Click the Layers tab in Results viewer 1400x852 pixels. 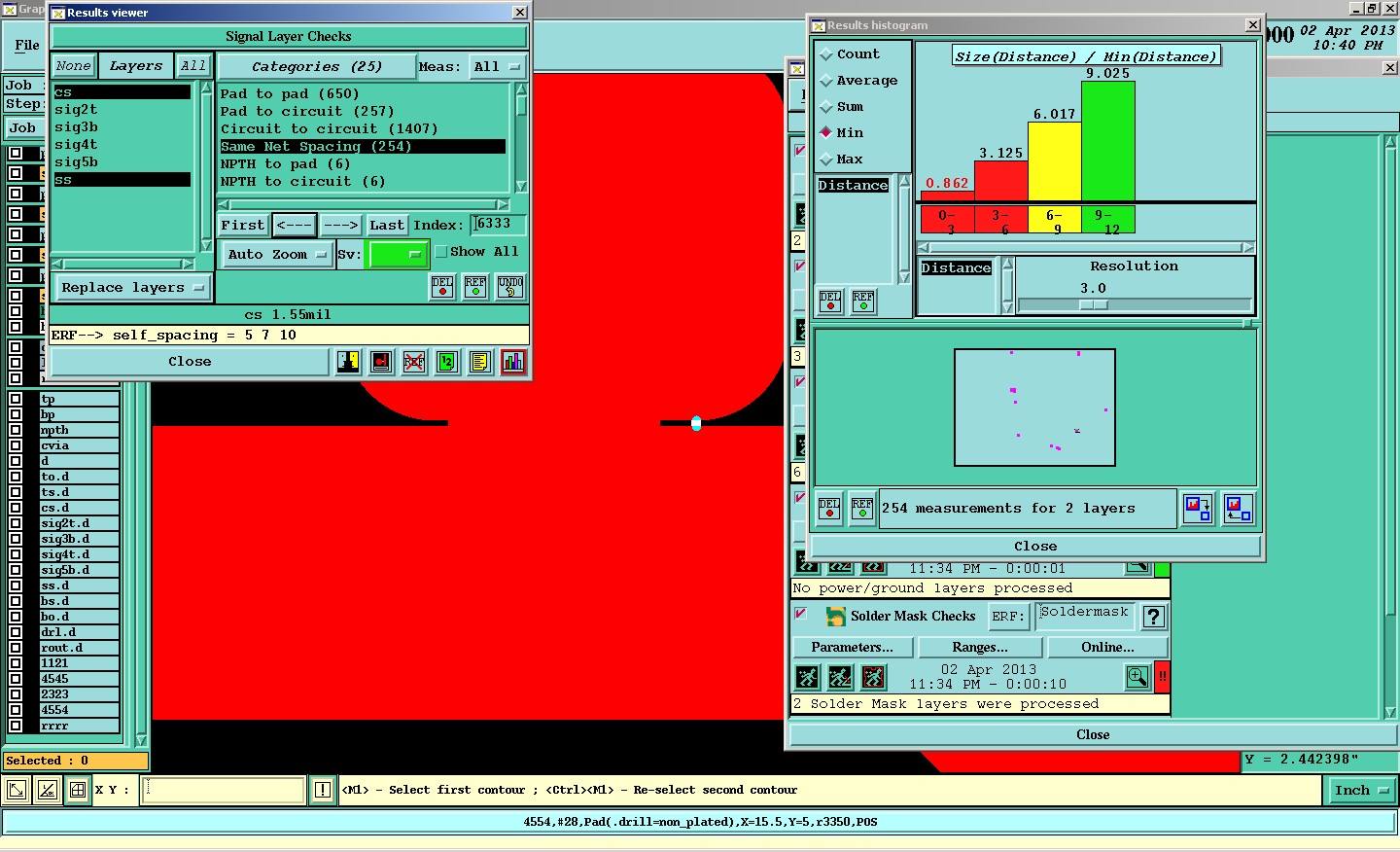[136, 66]
